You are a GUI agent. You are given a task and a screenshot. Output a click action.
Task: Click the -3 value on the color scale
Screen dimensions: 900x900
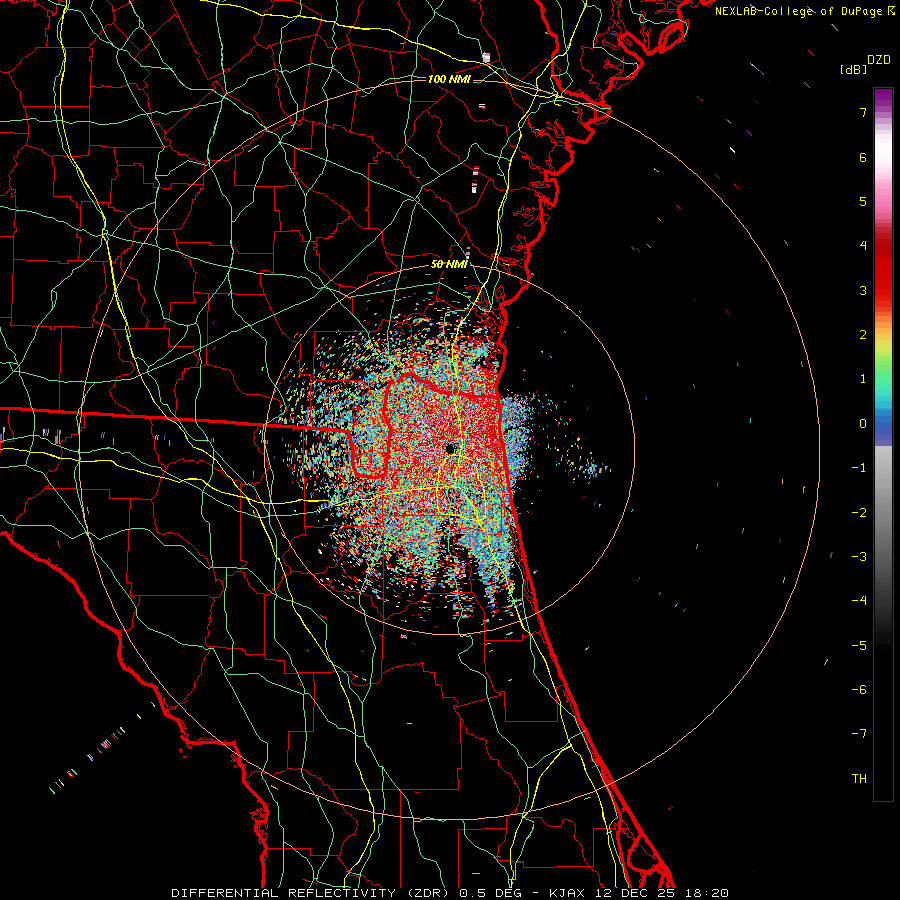(859, 556)
